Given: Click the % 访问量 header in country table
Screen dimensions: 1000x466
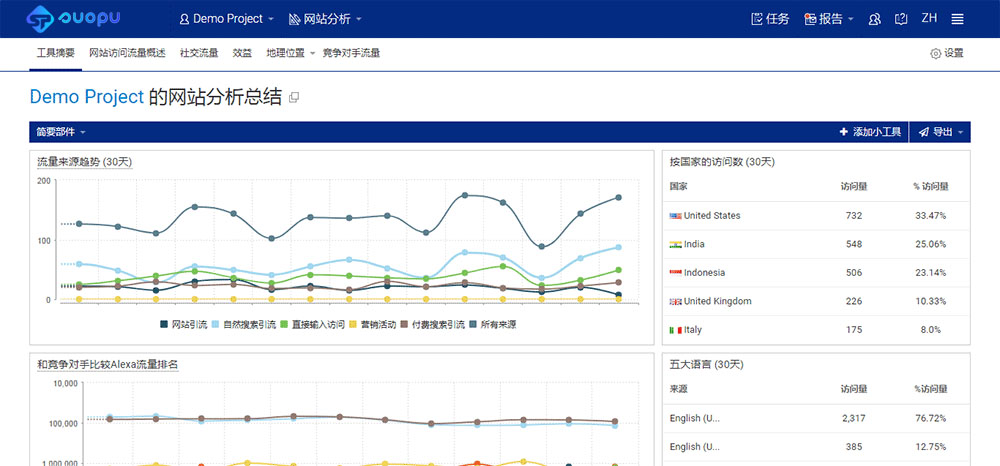Looking at the screenshot, I should coord(930,187).
